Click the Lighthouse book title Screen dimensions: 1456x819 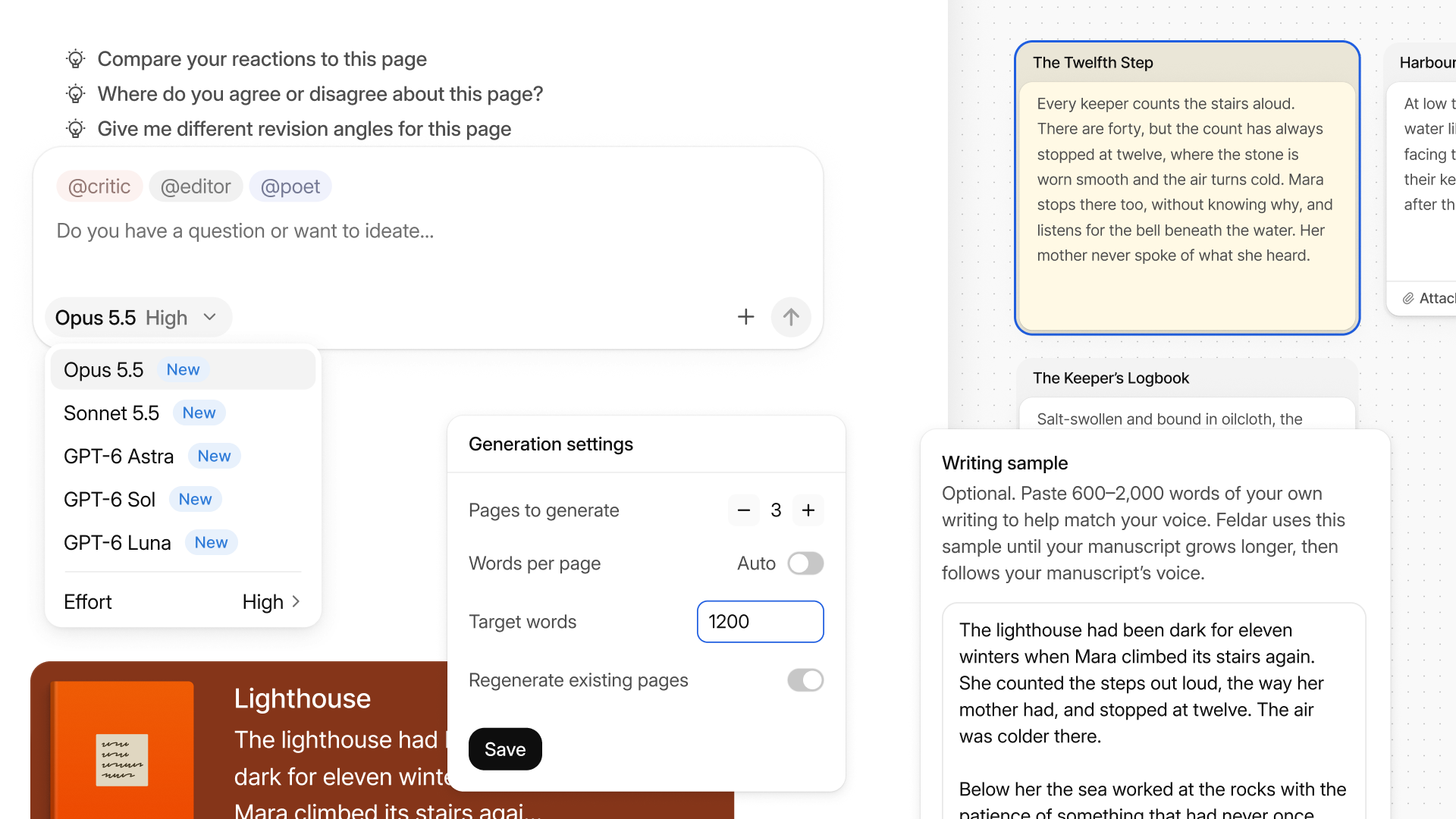tap(302, 698)
